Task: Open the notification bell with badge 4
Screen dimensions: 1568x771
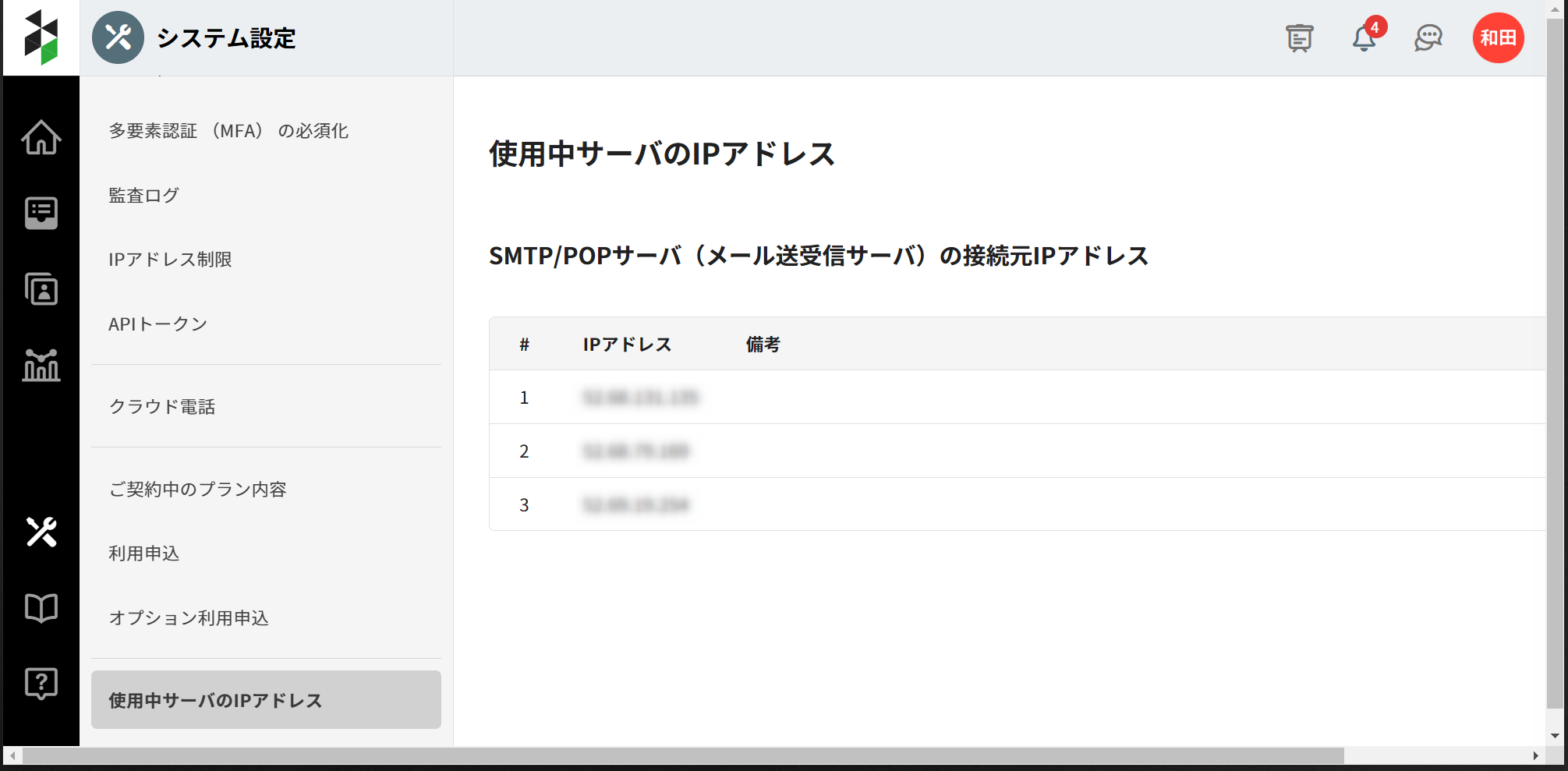Action: [x=1364, y=37]
